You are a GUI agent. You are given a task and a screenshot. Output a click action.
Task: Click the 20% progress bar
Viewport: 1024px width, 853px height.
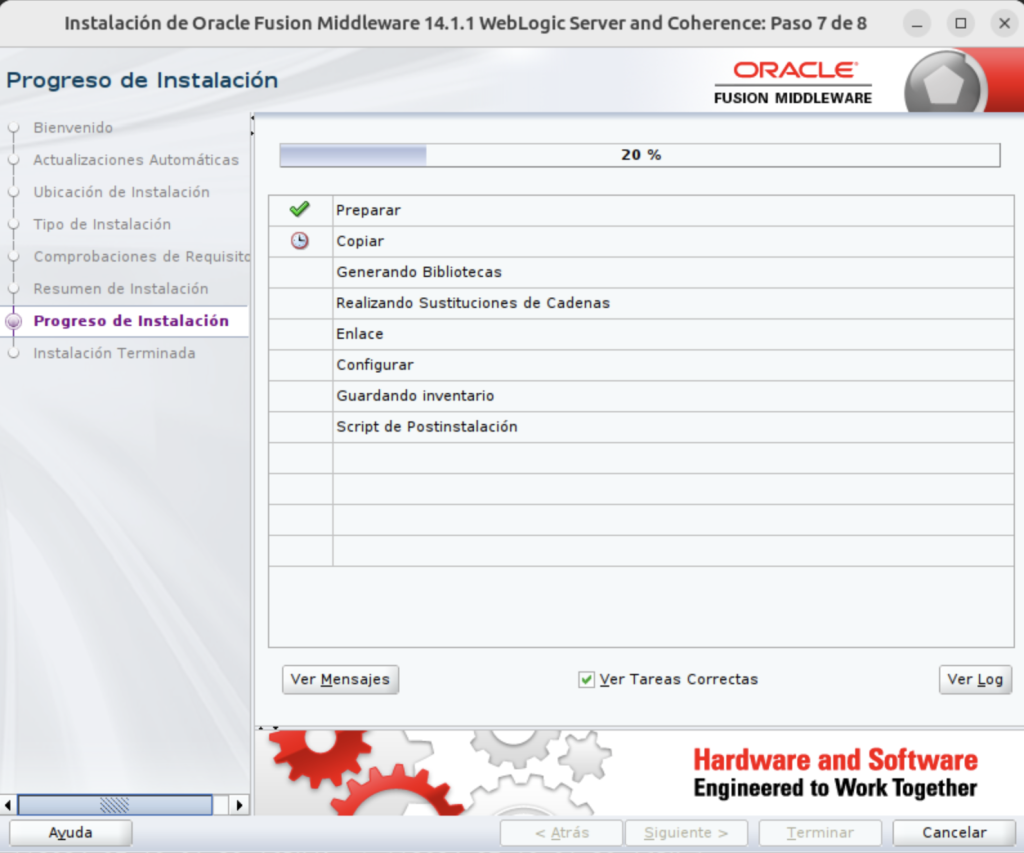tap(638, 154)
